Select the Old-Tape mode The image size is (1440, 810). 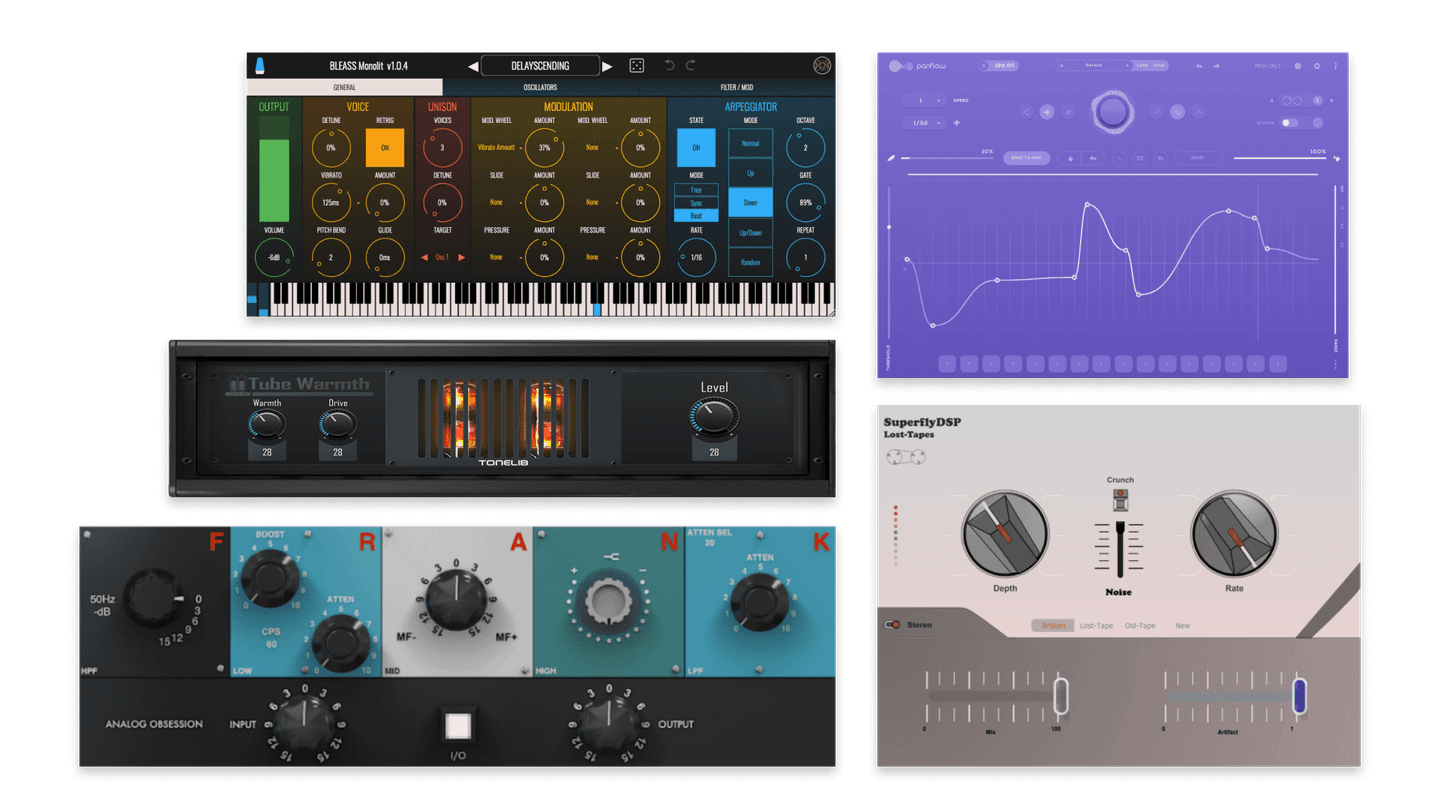click(x=1140, y=626)
